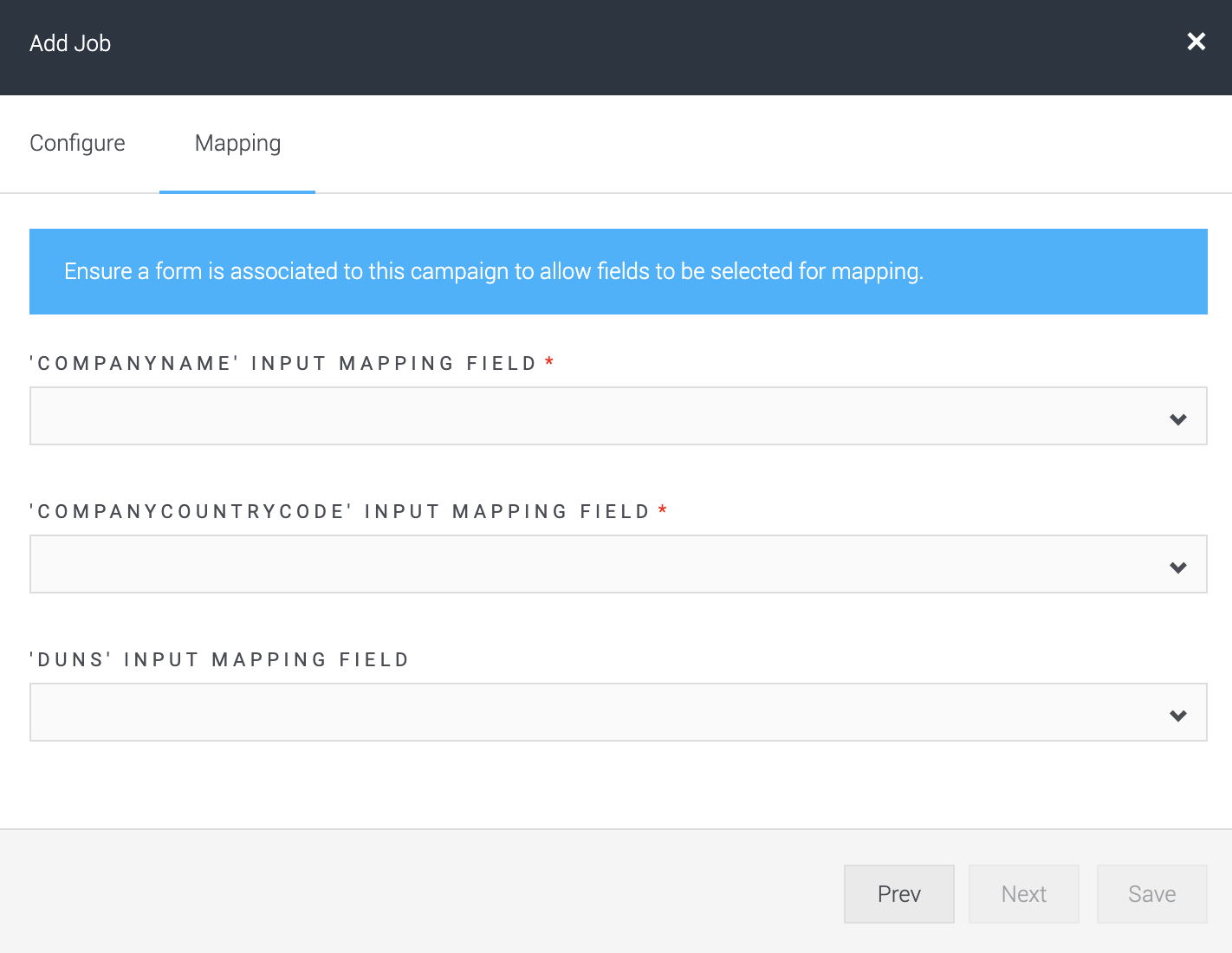Click the 'CompanyCountryCode' input mapping field label
1232x953 pixels.
click(340, 512)
